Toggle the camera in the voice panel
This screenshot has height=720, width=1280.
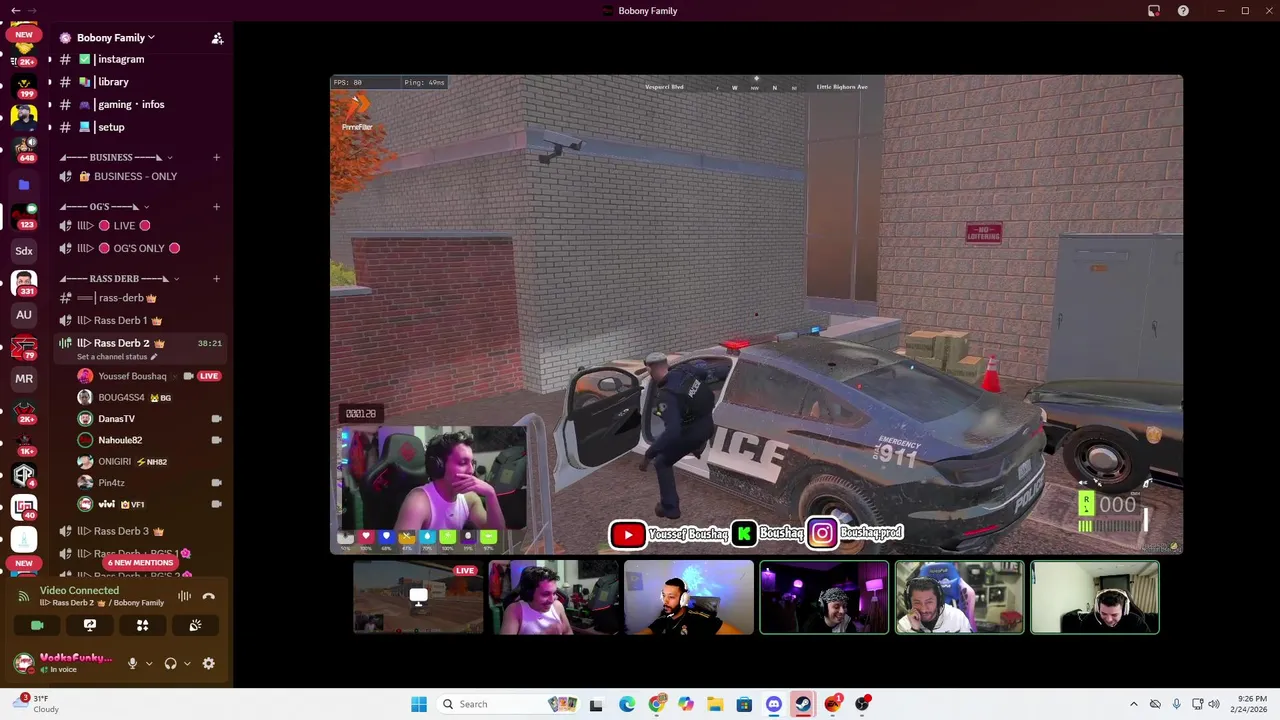click(37, 625)
